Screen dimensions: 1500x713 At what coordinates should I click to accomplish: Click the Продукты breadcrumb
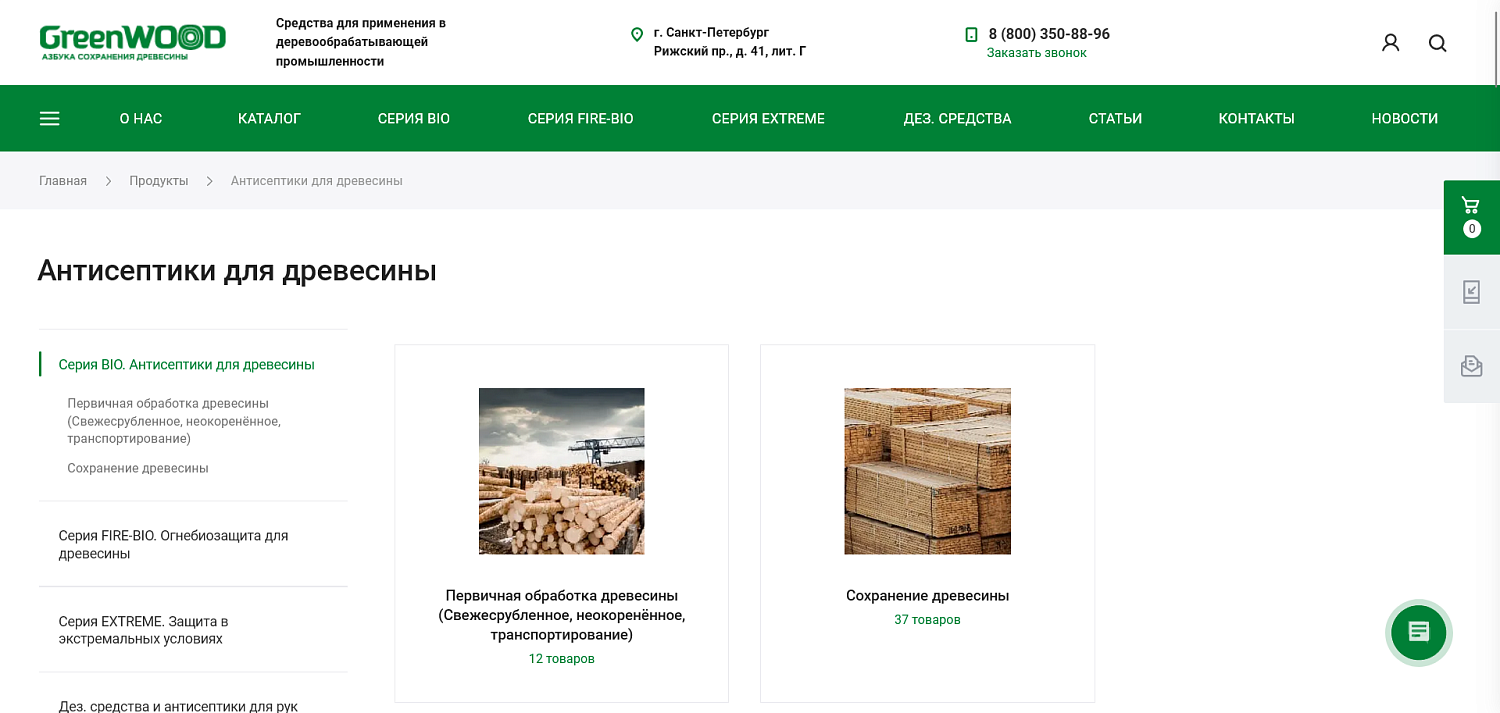click(159, 181)
